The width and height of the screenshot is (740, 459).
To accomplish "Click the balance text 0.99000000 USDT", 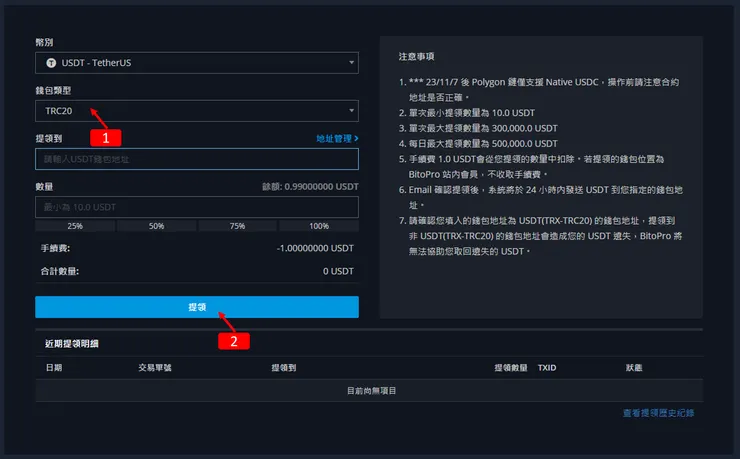I will pos(321,187).
